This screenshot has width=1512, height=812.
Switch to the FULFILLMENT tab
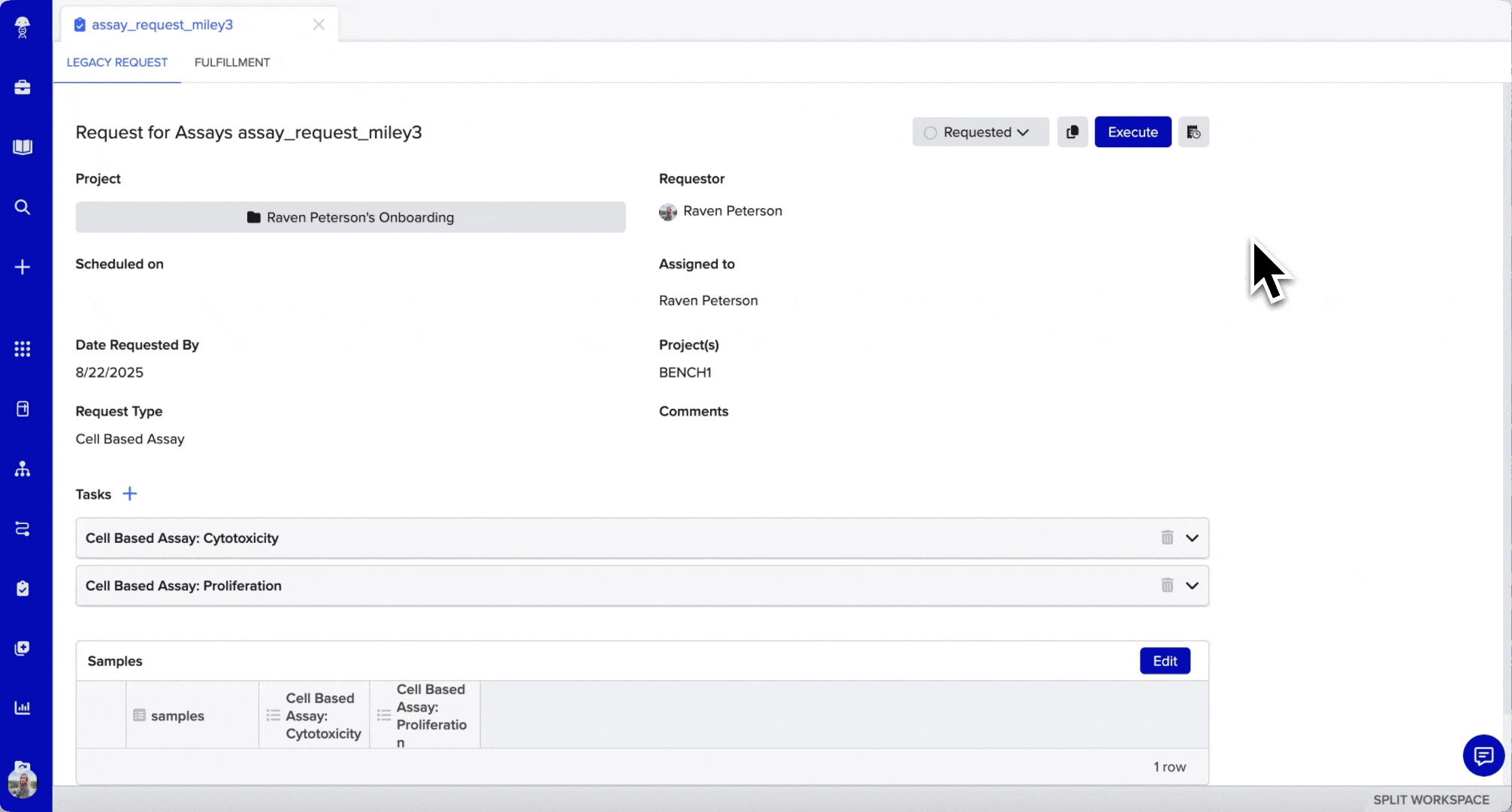click(x=232, y=62)
